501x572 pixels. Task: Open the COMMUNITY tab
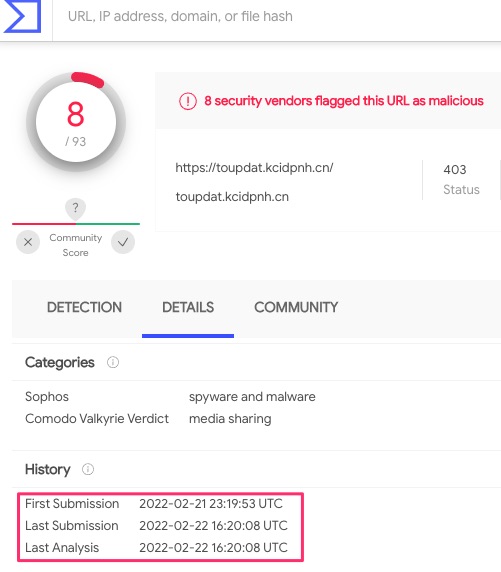click(x=296, y=308)
